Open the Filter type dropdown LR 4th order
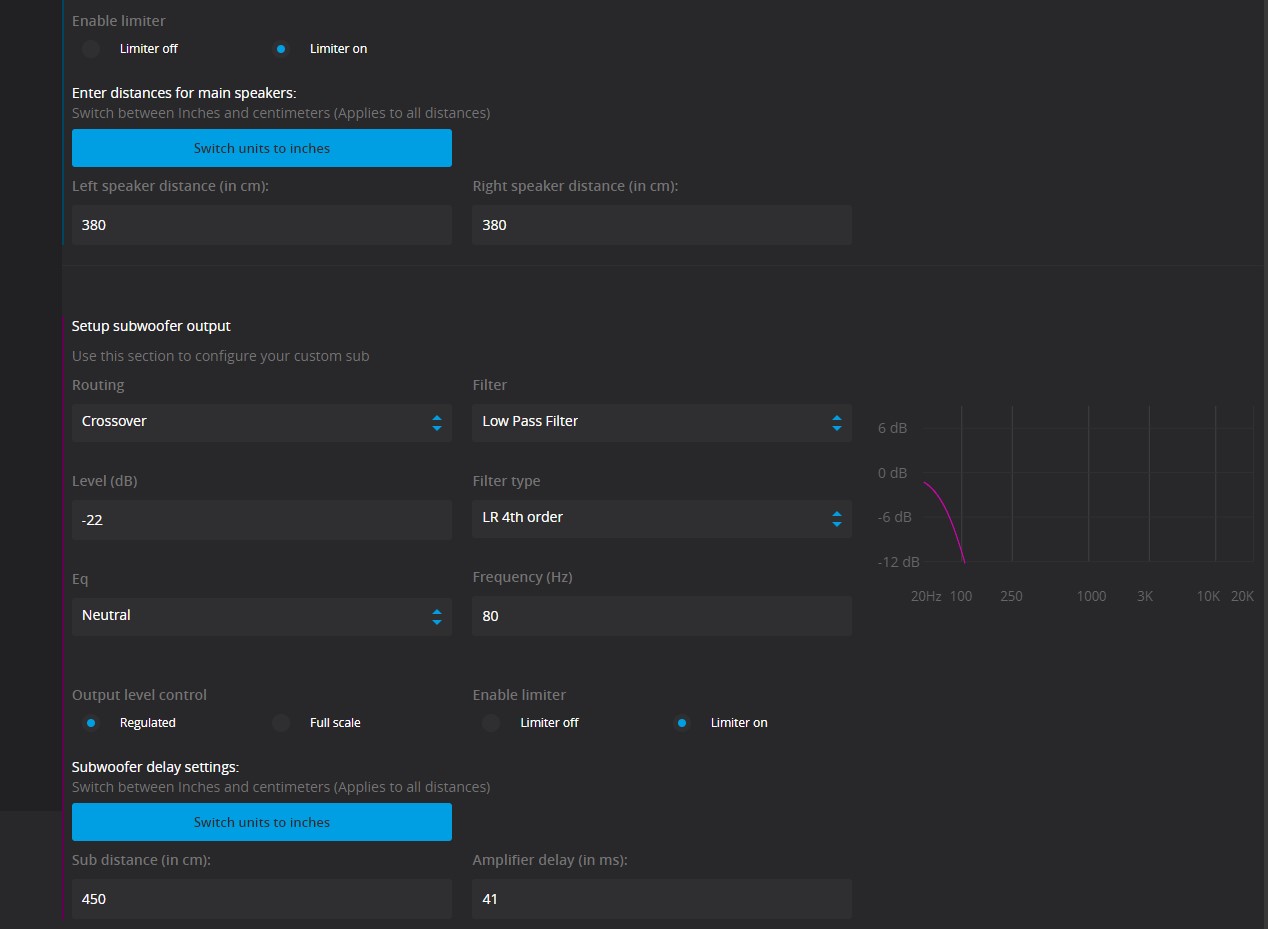Viewport: 1268px width, 929px height. [x=662, y=518]
